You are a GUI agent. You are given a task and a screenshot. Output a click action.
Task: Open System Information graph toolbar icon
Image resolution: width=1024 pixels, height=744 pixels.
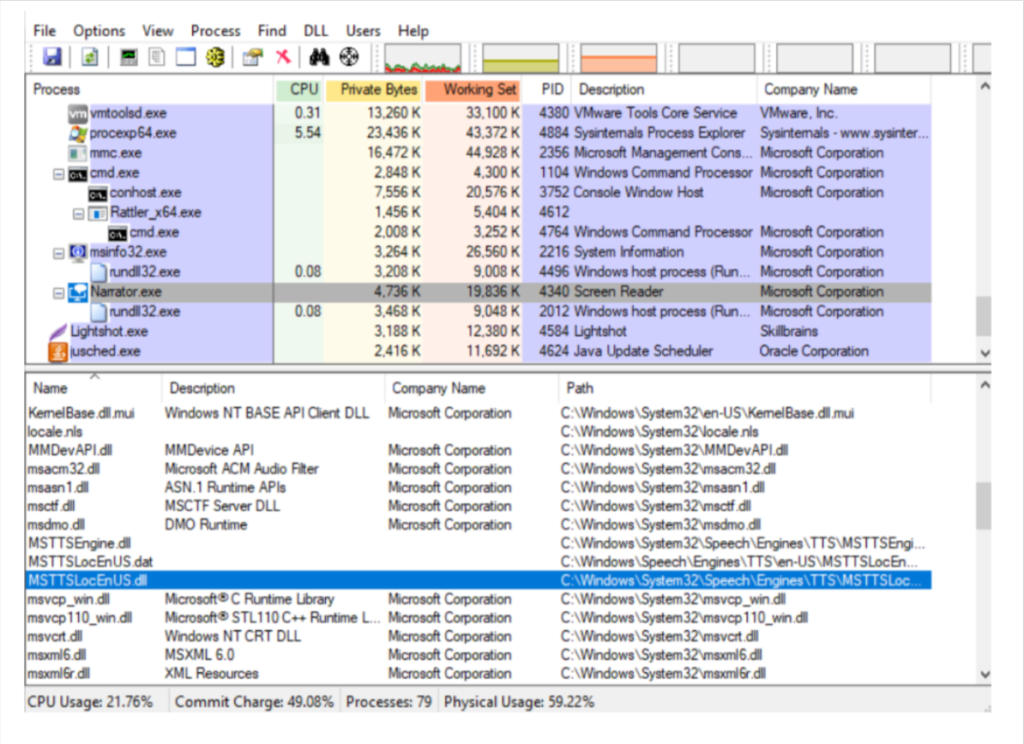click(x=128, y=57)
